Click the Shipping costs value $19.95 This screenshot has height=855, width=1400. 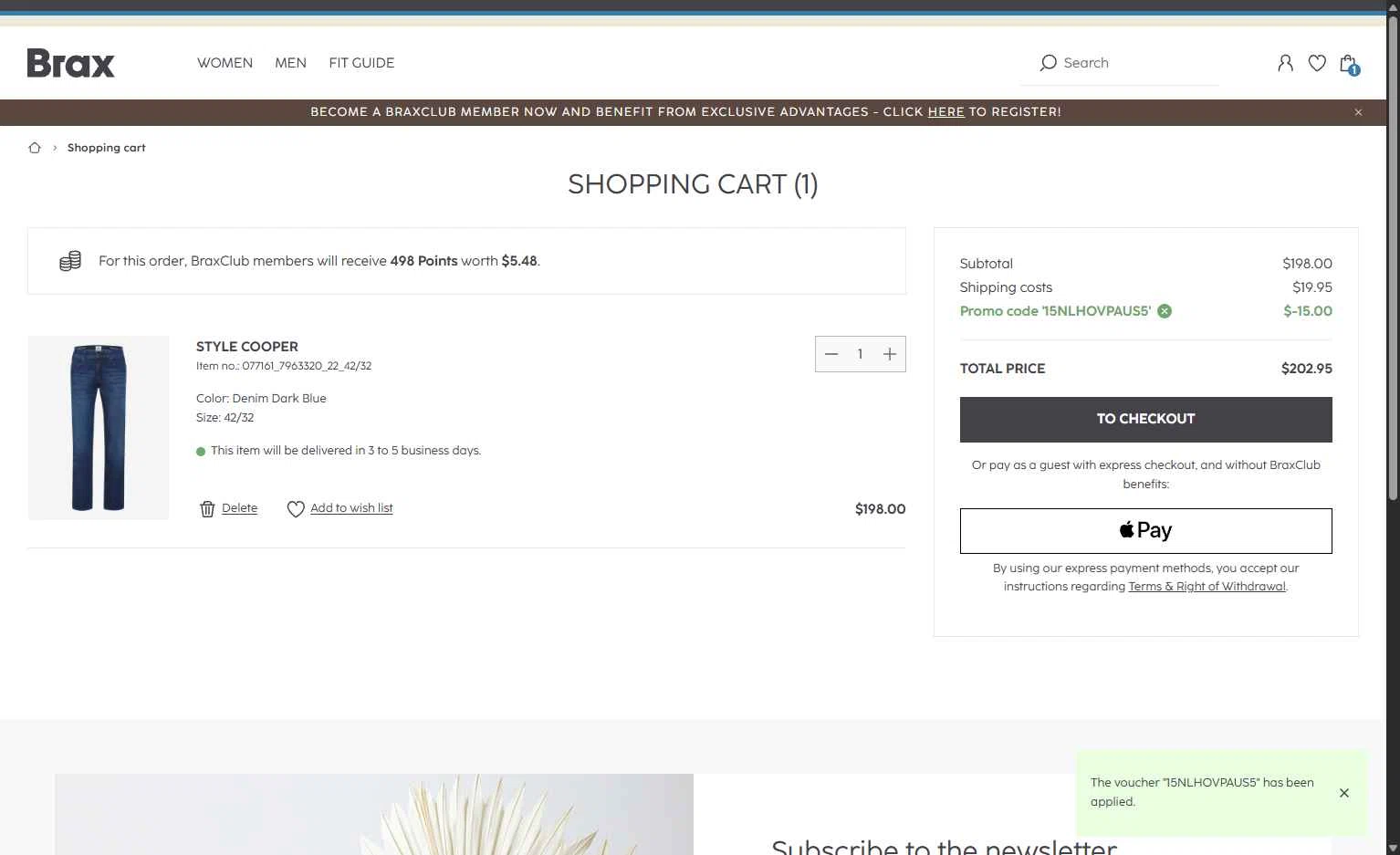(1312, 287)
